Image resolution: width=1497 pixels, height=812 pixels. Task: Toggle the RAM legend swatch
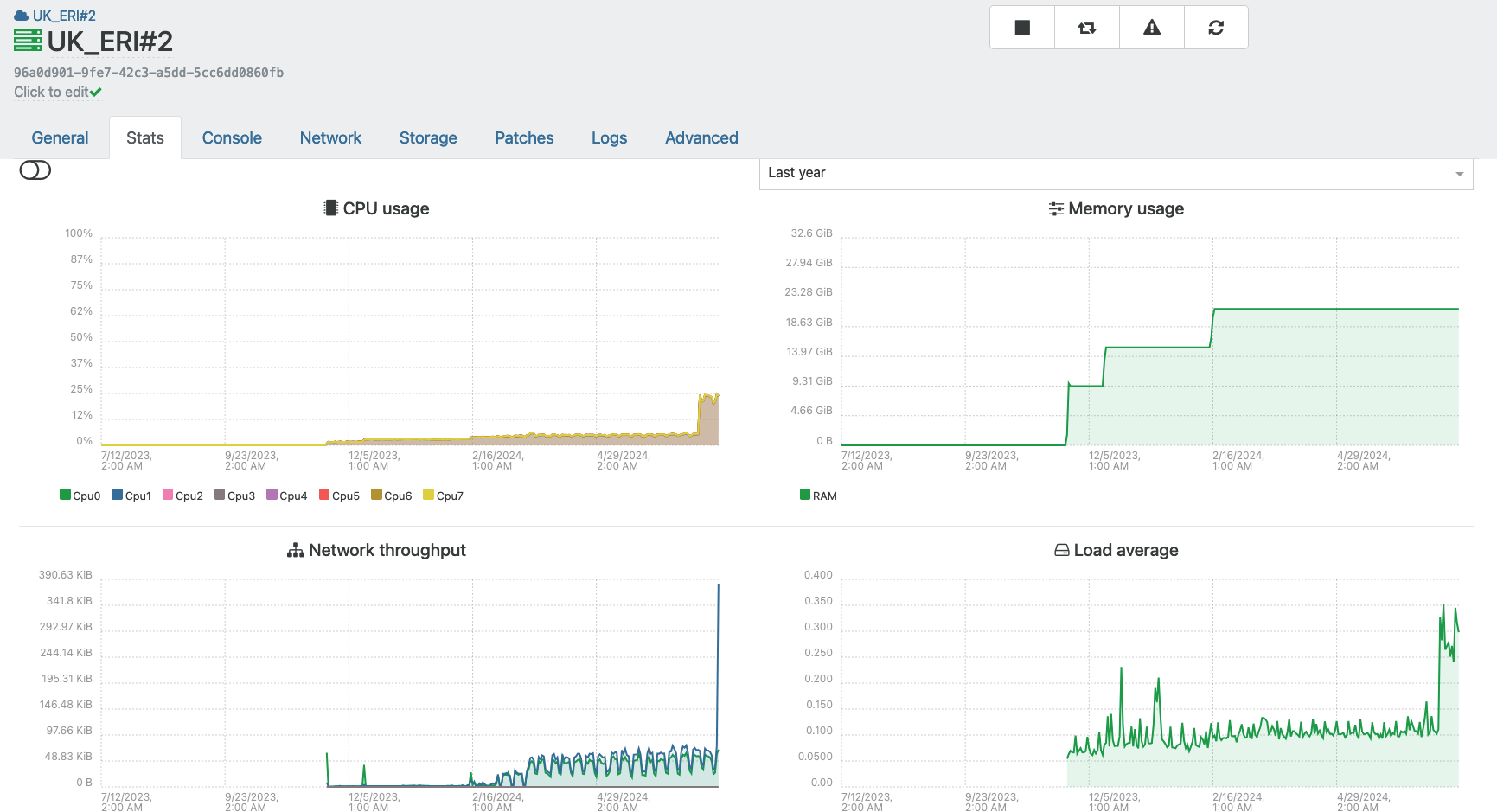805,495
